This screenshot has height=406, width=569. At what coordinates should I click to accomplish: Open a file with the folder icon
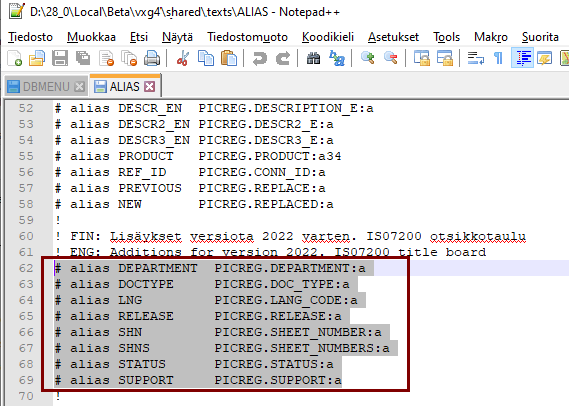37,58
